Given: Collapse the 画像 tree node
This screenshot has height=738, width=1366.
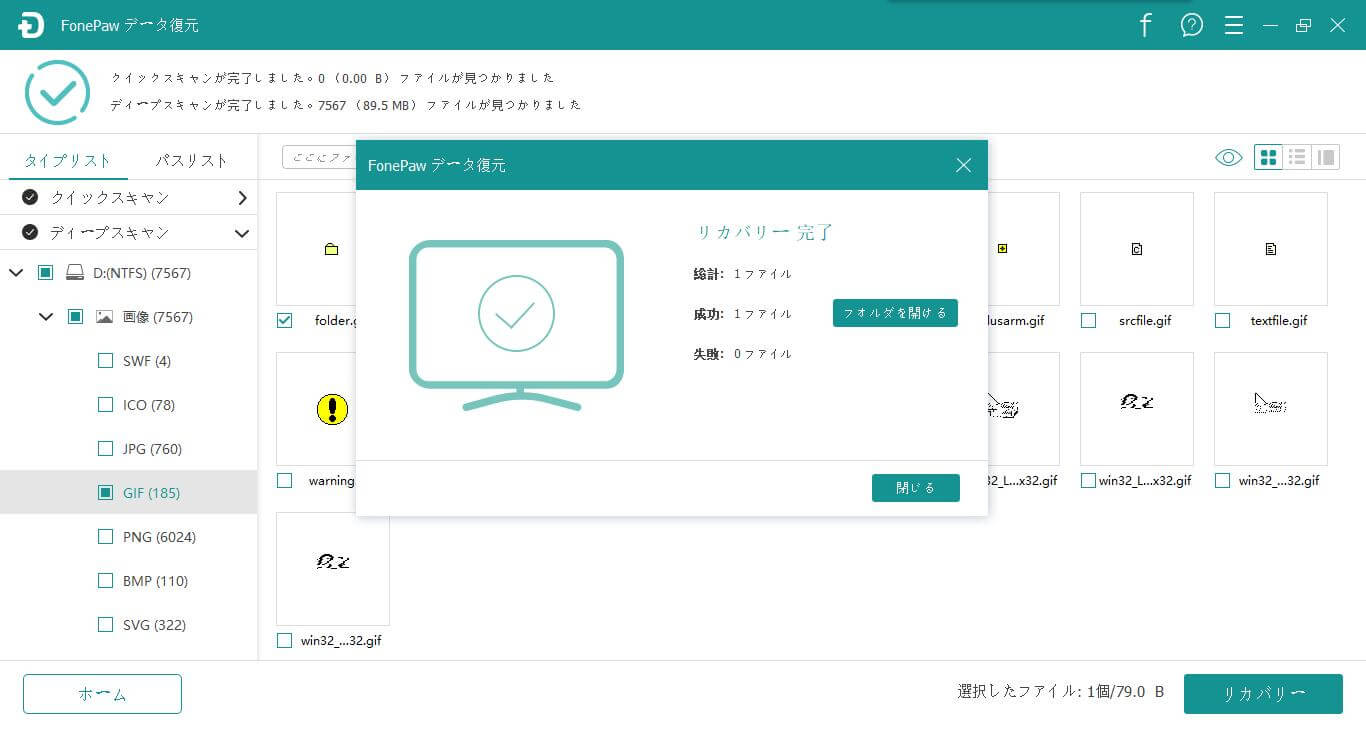Looking at the screenshot, I should [x=45, y=317].
